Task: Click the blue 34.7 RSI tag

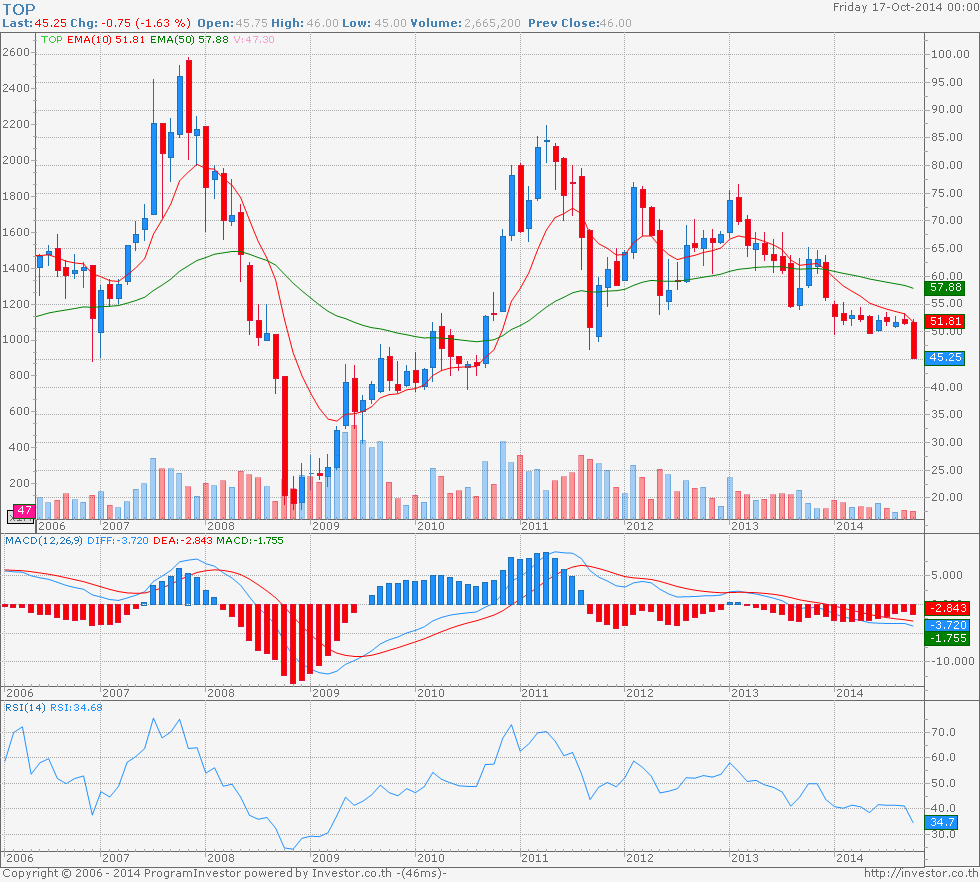Action: [x=942, y=822]
